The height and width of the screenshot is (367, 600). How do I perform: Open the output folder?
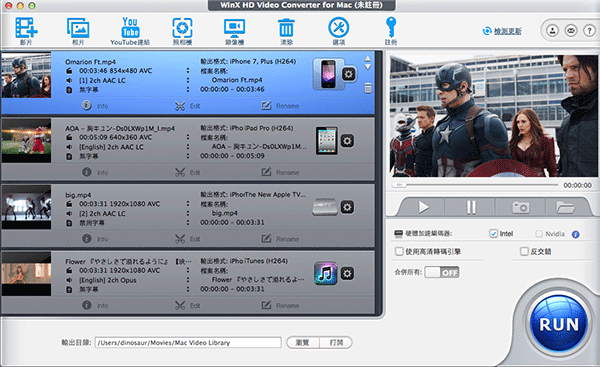(336, 343)
